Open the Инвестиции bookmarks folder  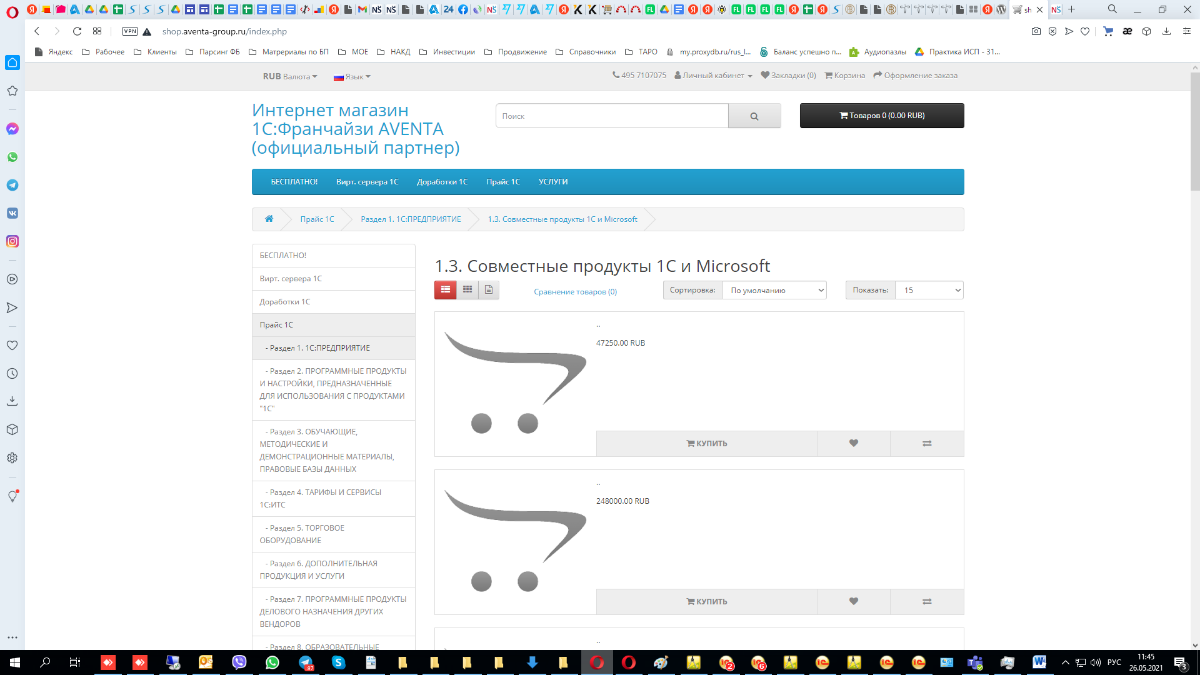coord(447,51)
